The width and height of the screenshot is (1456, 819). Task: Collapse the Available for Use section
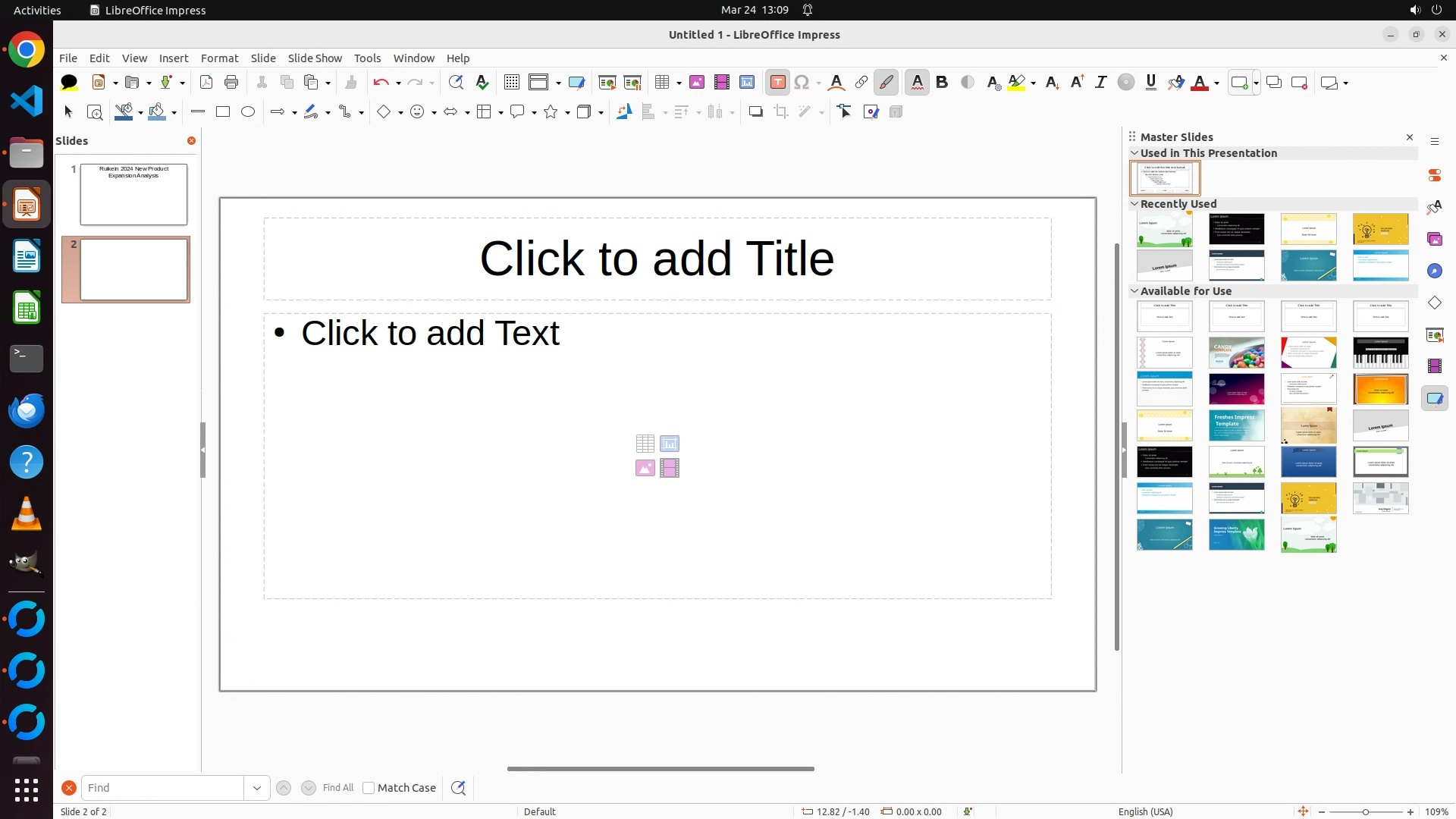point(1134,291)
